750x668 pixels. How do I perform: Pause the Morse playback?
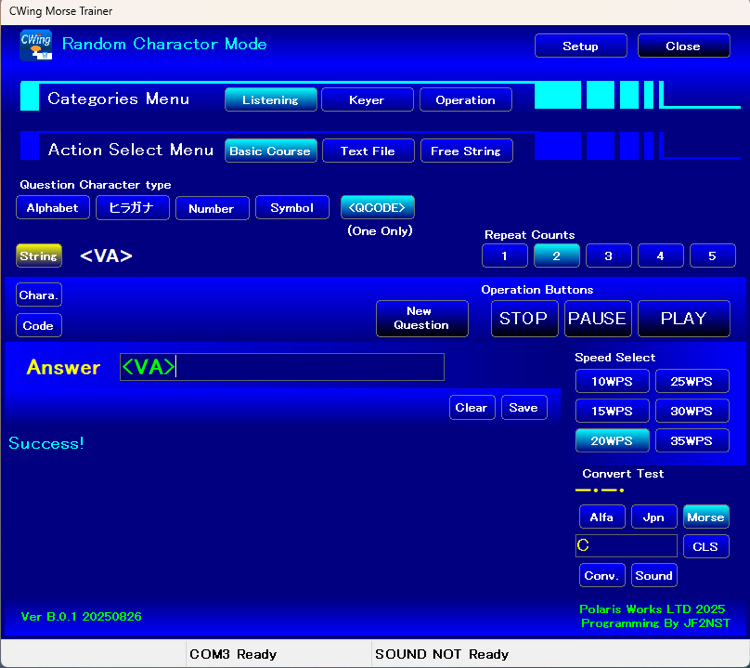pyautogui.click(x=596, y=319)
